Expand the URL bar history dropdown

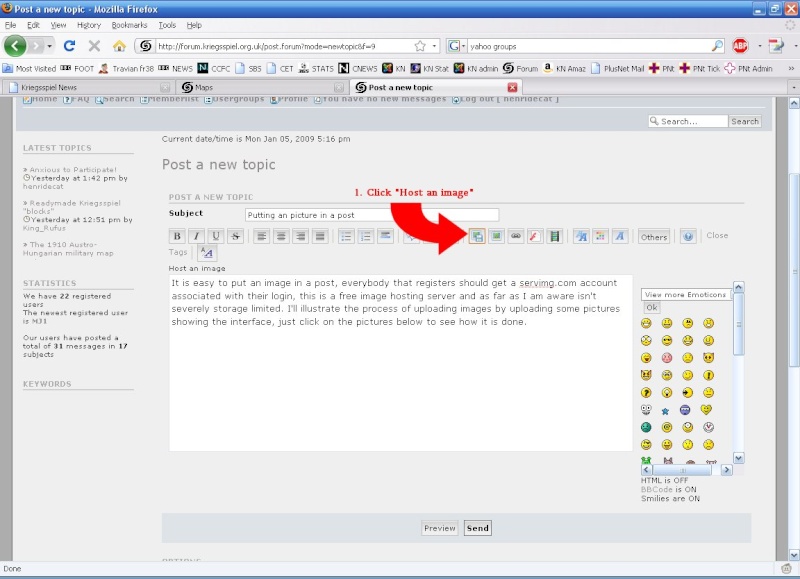tap(434, 46)
